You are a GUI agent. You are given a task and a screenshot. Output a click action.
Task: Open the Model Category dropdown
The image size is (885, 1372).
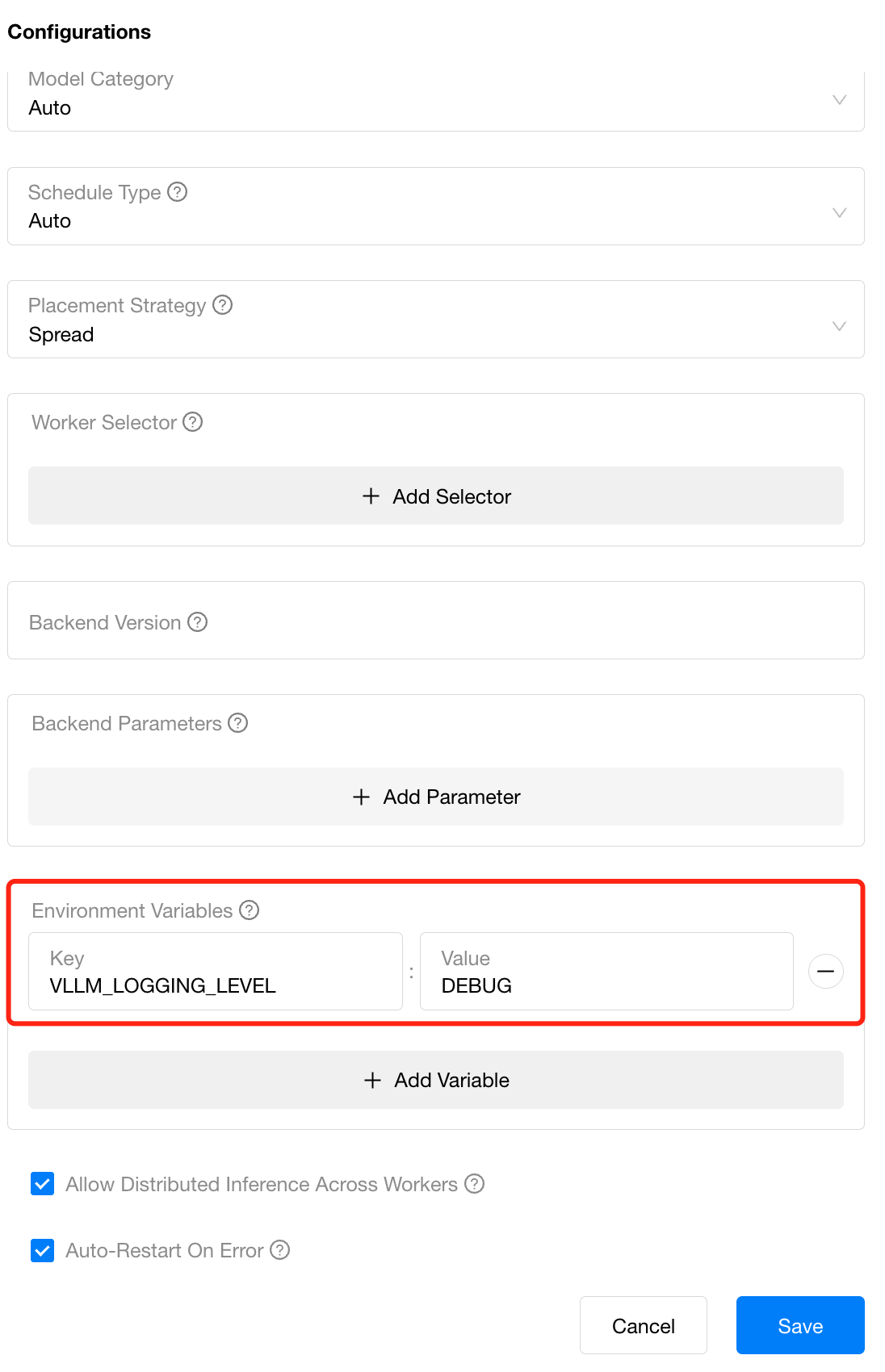436,100
